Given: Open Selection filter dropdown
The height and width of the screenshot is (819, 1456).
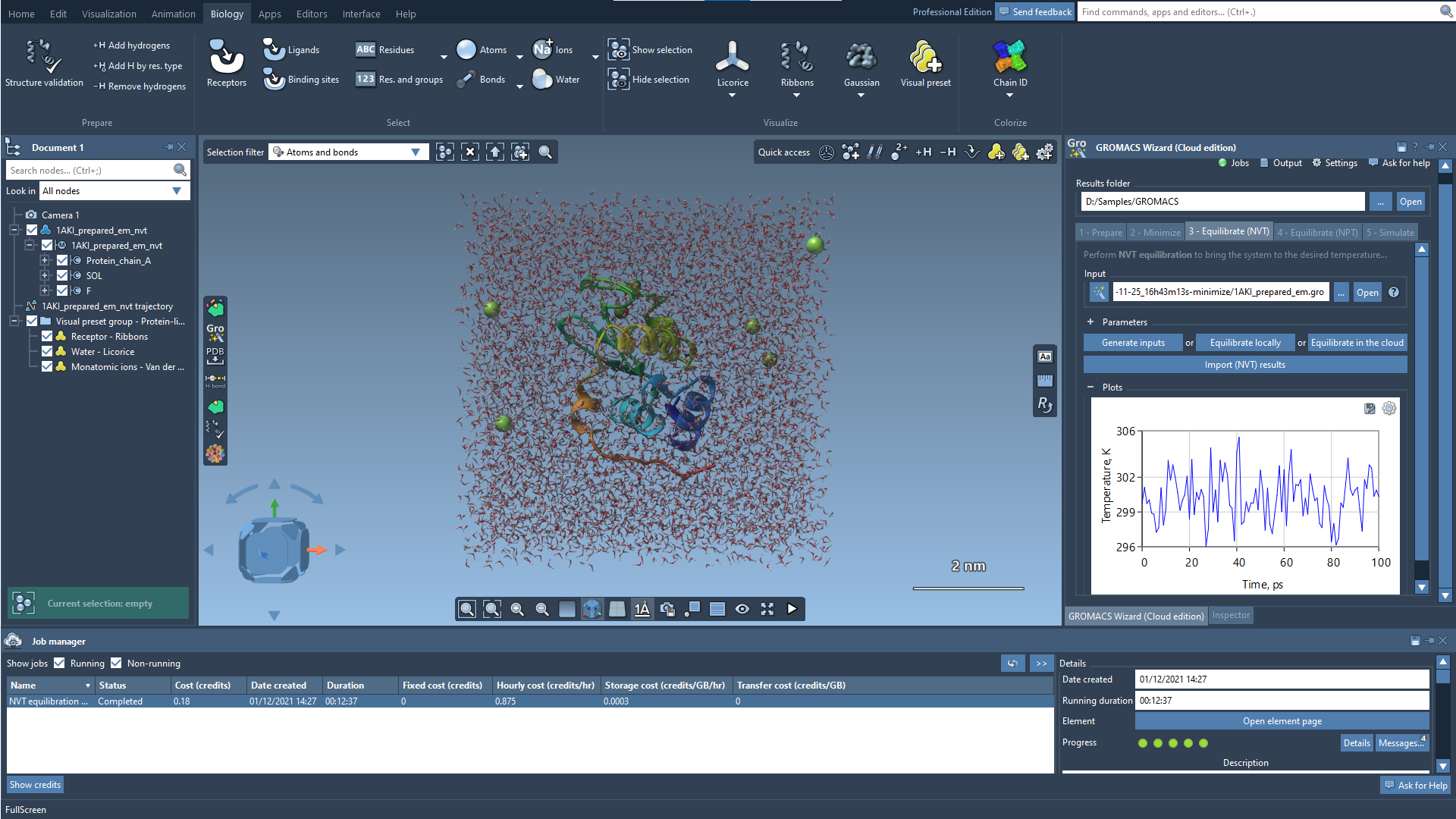Looking at the screenshot, I should 349,152.
